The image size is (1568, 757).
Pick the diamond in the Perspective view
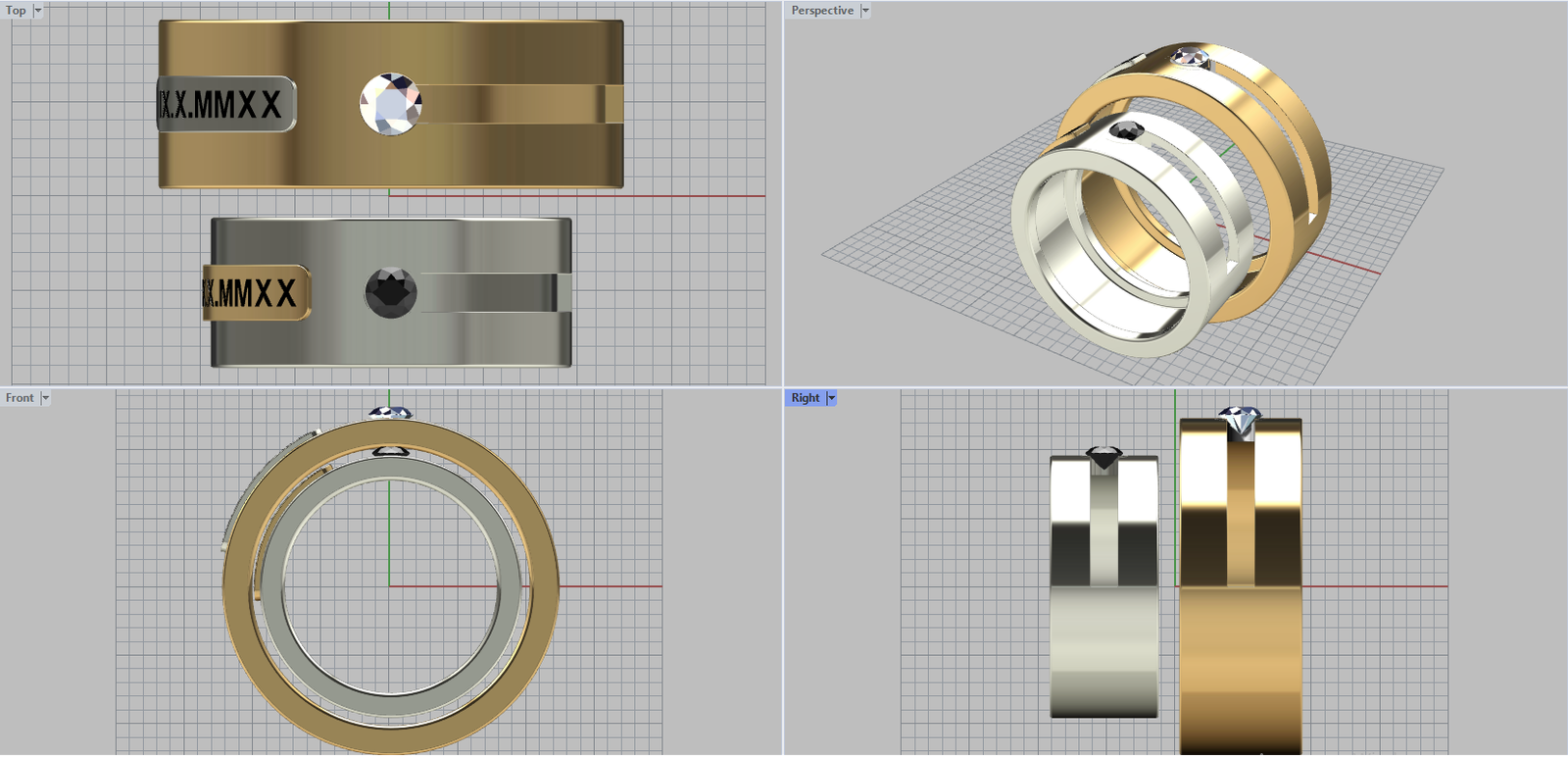[x=1188, y=56]
